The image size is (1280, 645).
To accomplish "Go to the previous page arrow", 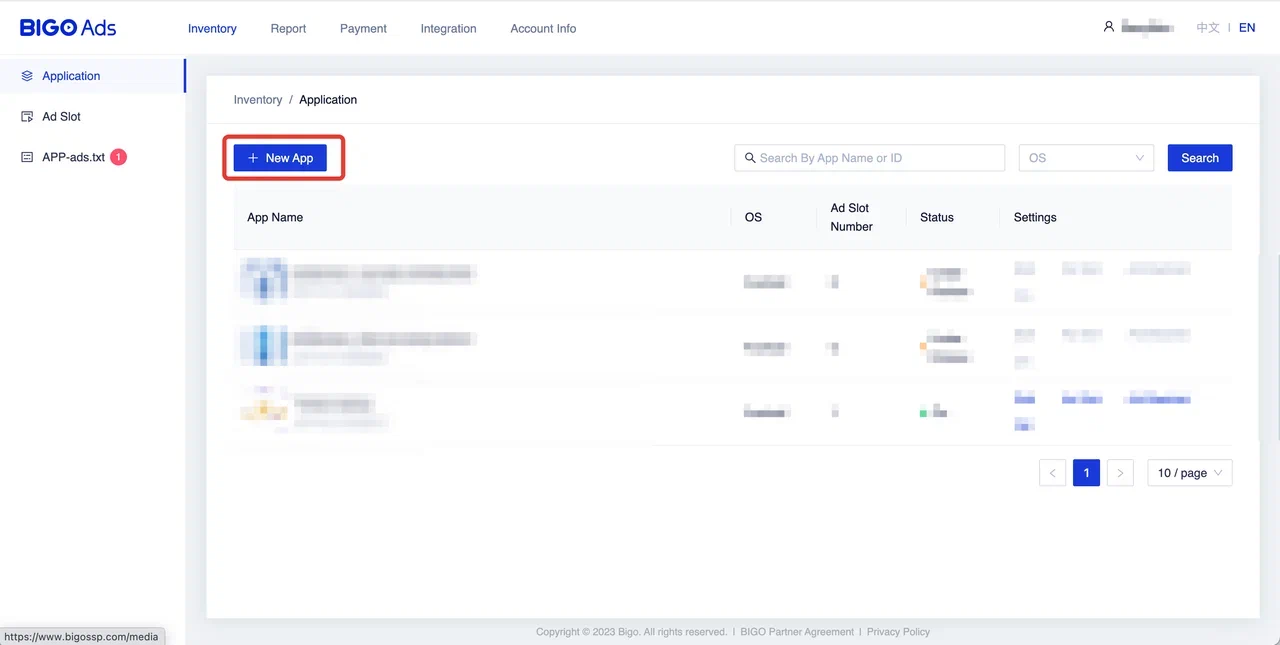I will (1052, 473).
